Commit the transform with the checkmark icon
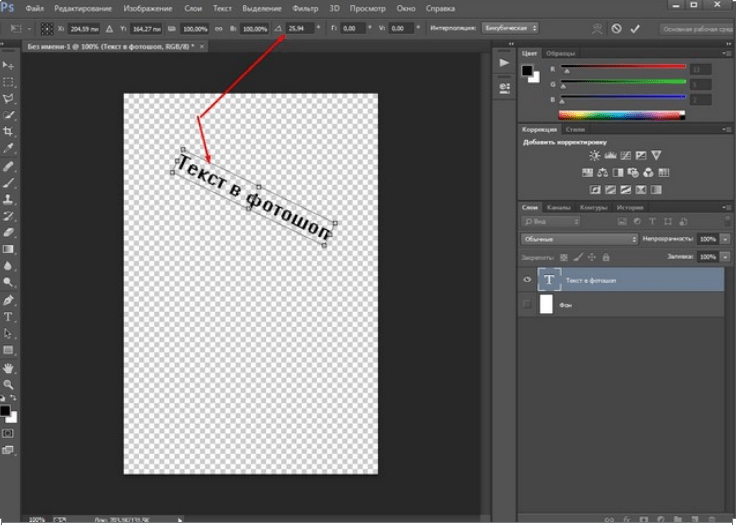Image resolution: width=736 pixels, height=525 pixels. pos(634,29)
